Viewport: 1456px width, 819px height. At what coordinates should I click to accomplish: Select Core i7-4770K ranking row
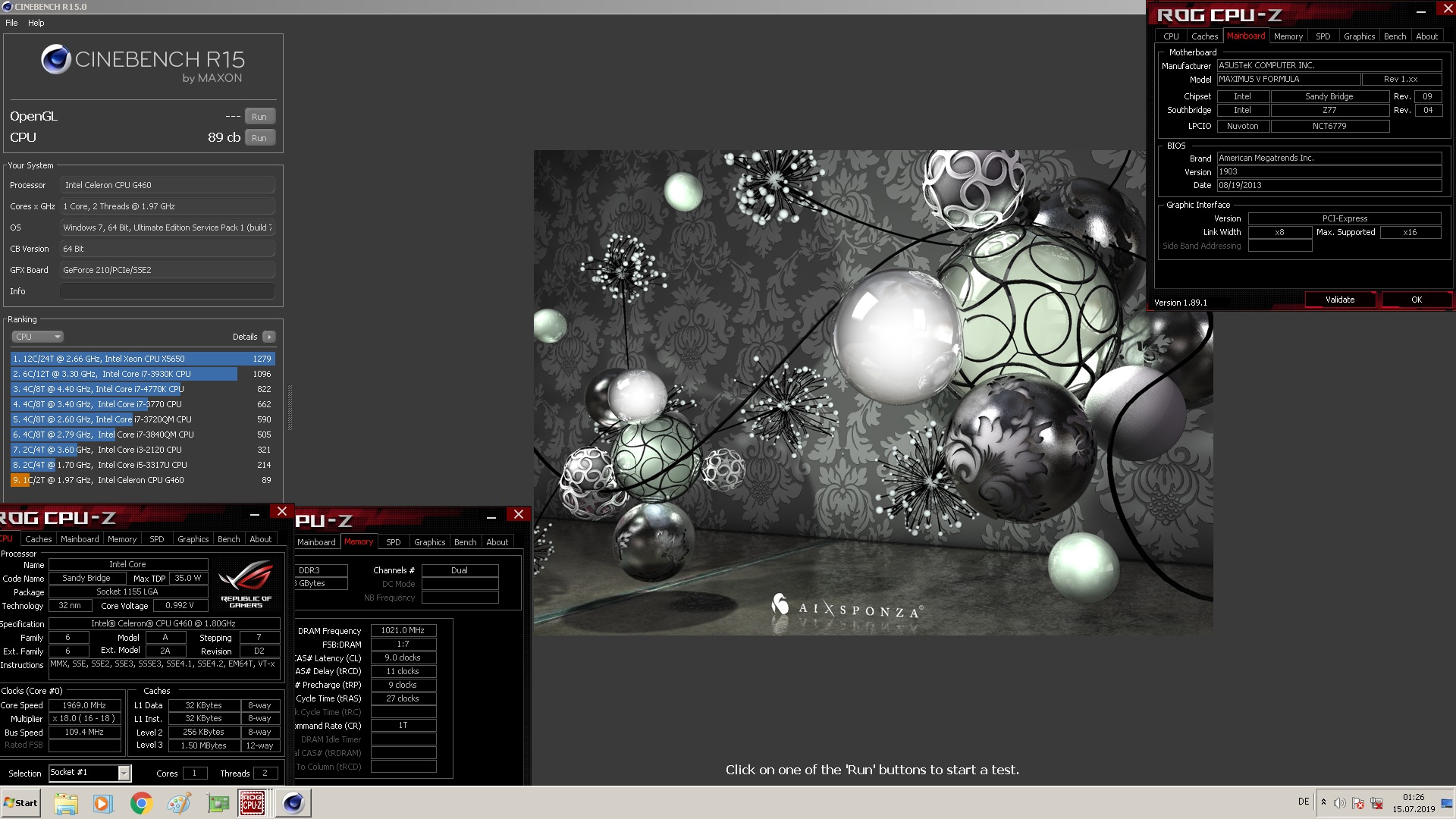143,389
